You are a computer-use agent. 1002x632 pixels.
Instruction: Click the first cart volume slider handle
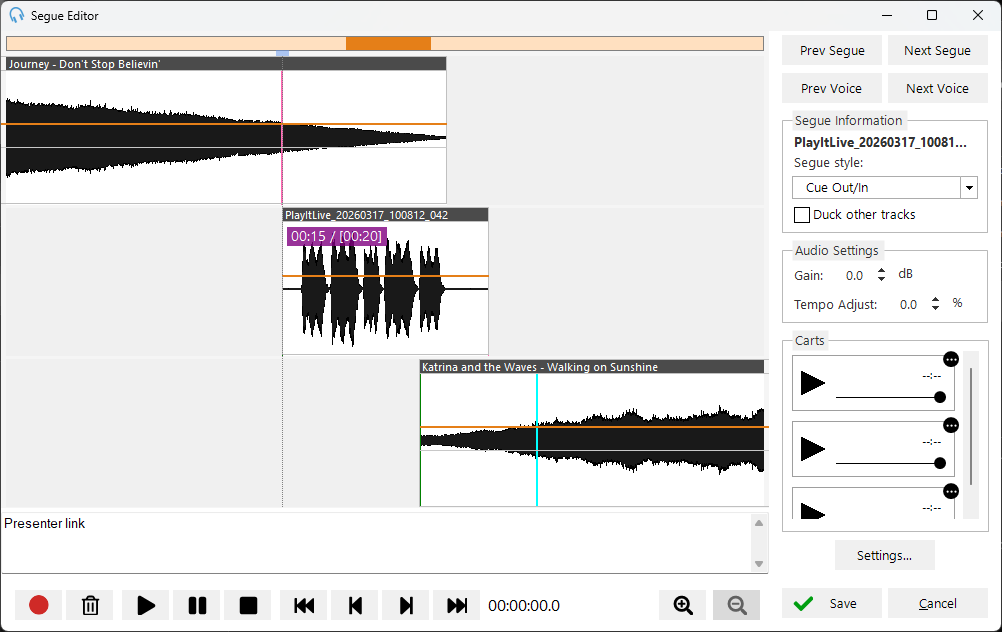tap(939, 397)
